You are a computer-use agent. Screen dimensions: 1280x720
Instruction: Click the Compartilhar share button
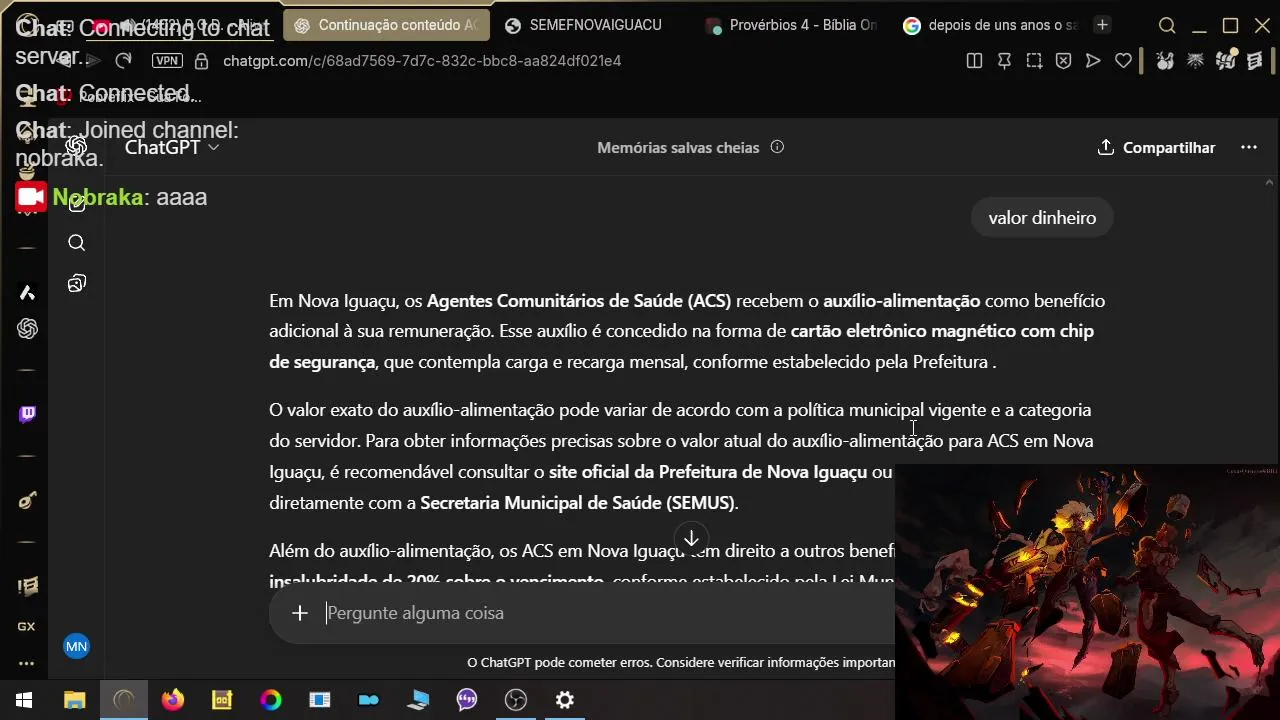click(x=1156, y=147)
